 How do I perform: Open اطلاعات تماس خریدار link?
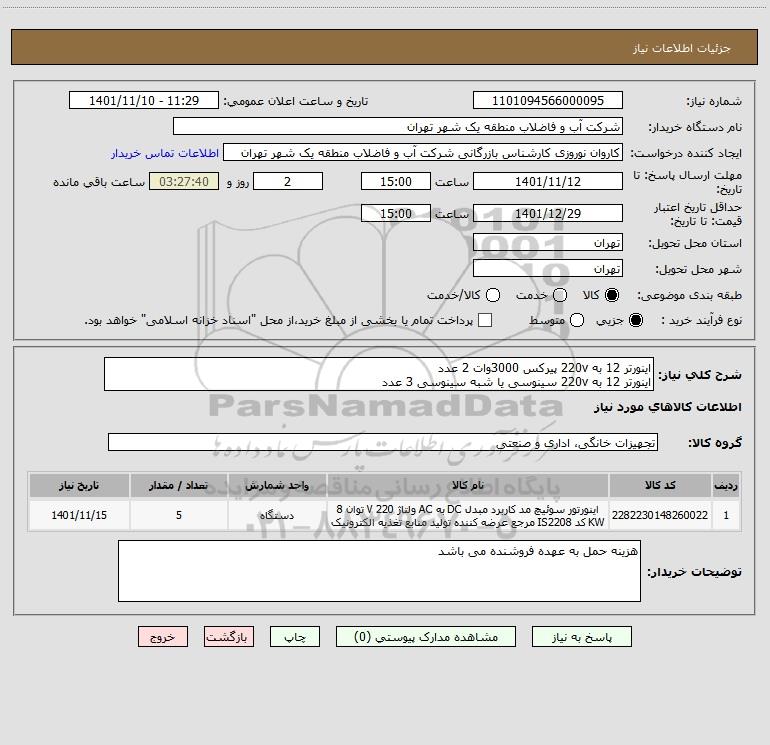165,153
